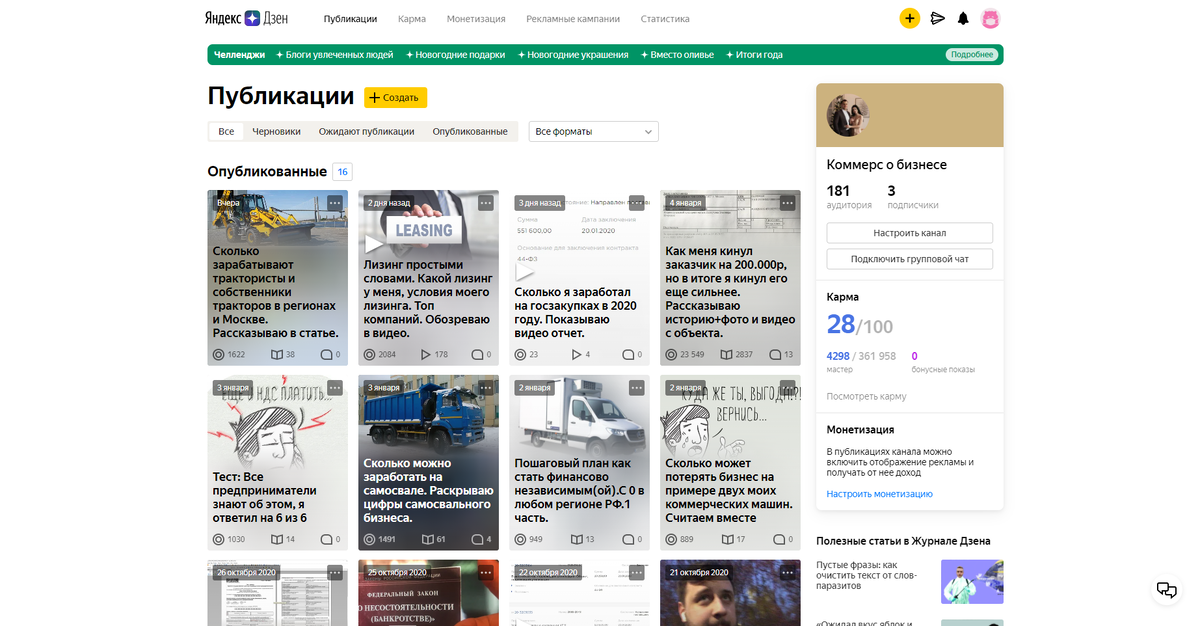The image size is (1200, 626).
Task: Open the Монетизация menu item
Action: pyautogui.click(x=475, y=18)
